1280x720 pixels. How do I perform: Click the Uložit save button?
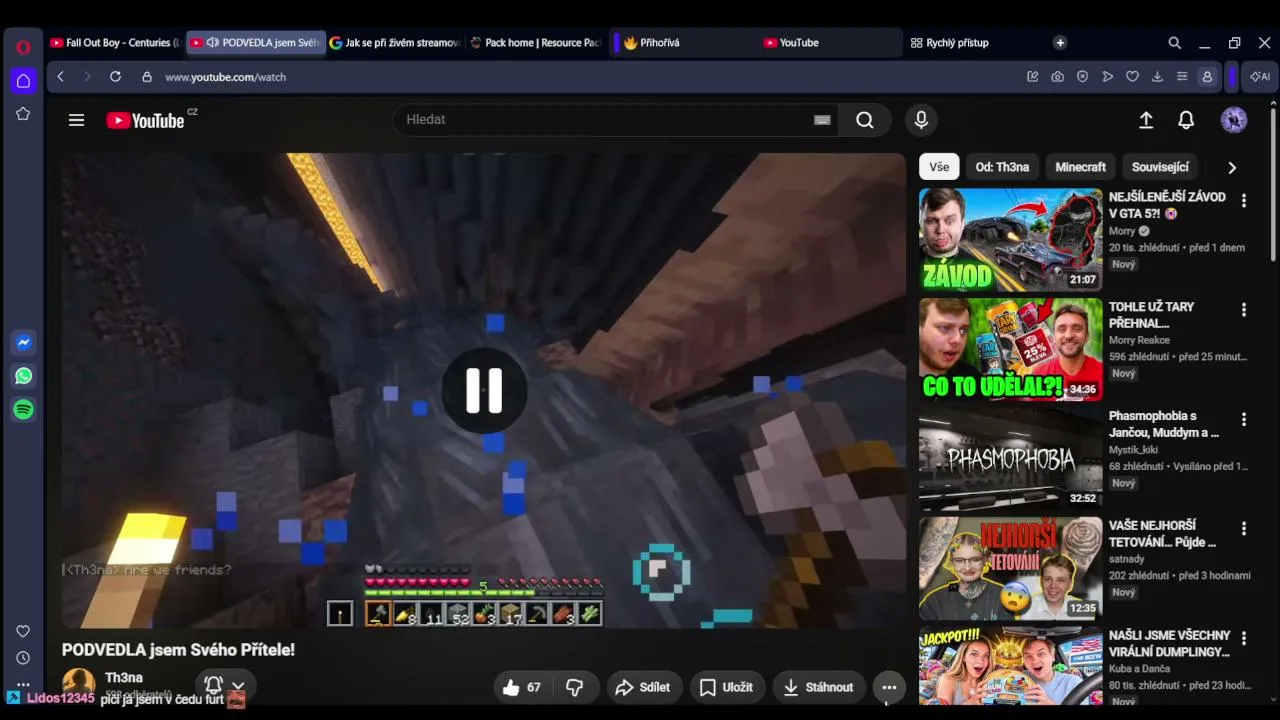[726, 687]
